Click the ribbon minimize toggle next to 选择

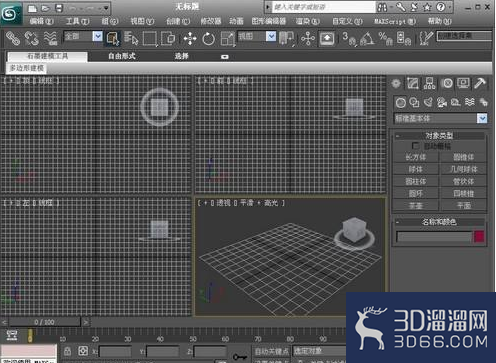(225, 57)
